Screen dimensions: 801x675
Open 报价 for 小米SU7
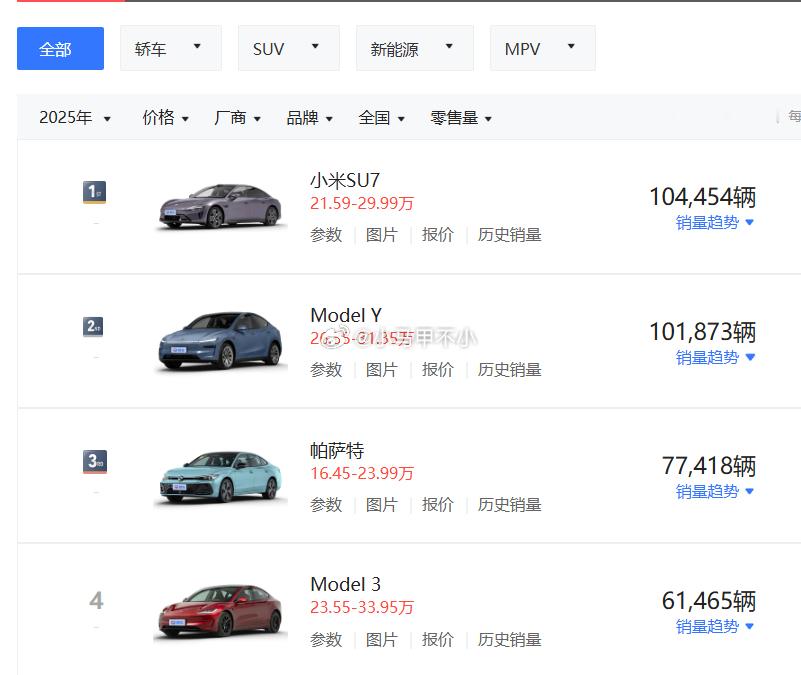(438, 235)
